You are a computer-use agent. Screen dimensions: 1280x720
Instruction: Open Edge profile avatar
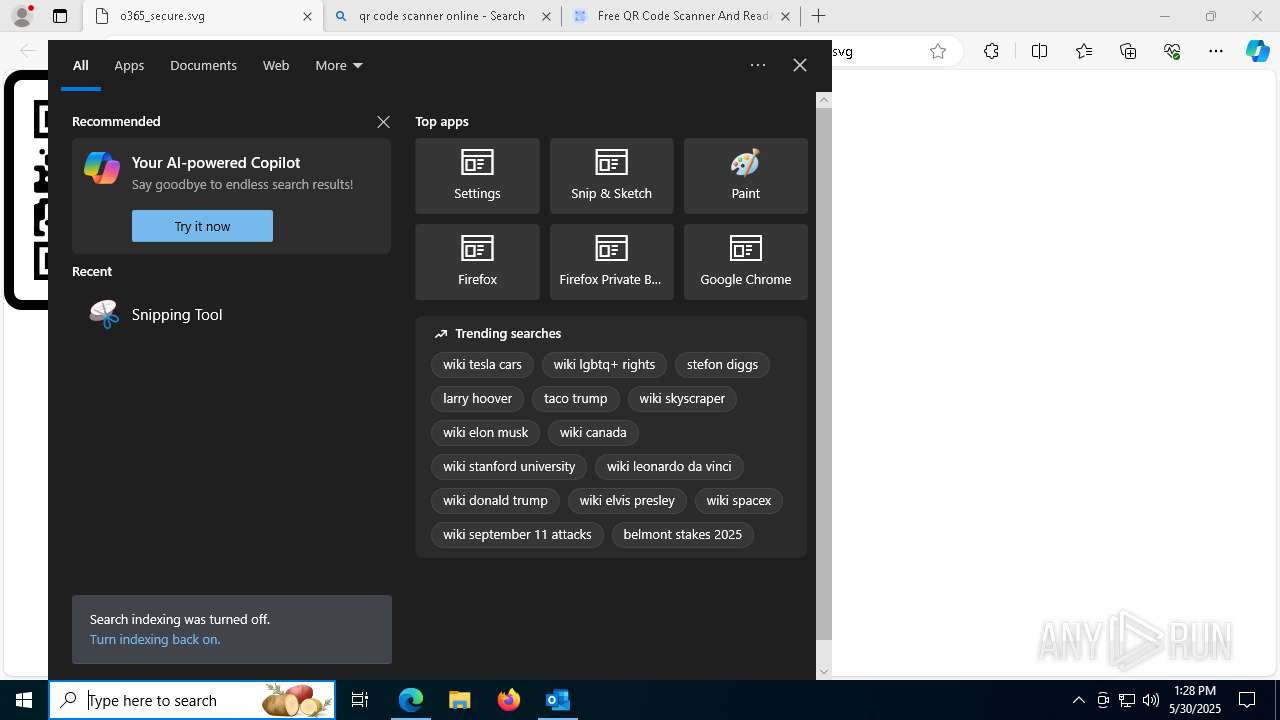click(x=22, y=16)
